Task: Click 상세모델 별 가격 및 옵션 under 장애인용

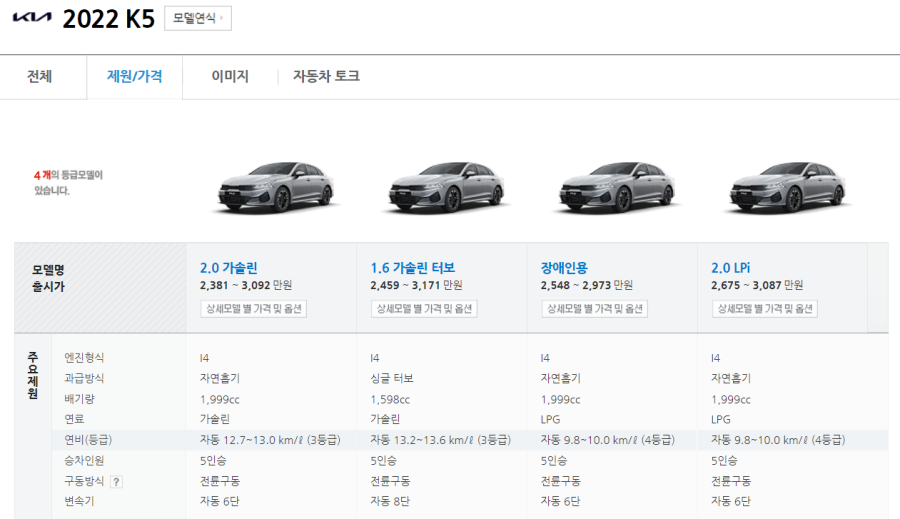Action: [x=594, y=309]
